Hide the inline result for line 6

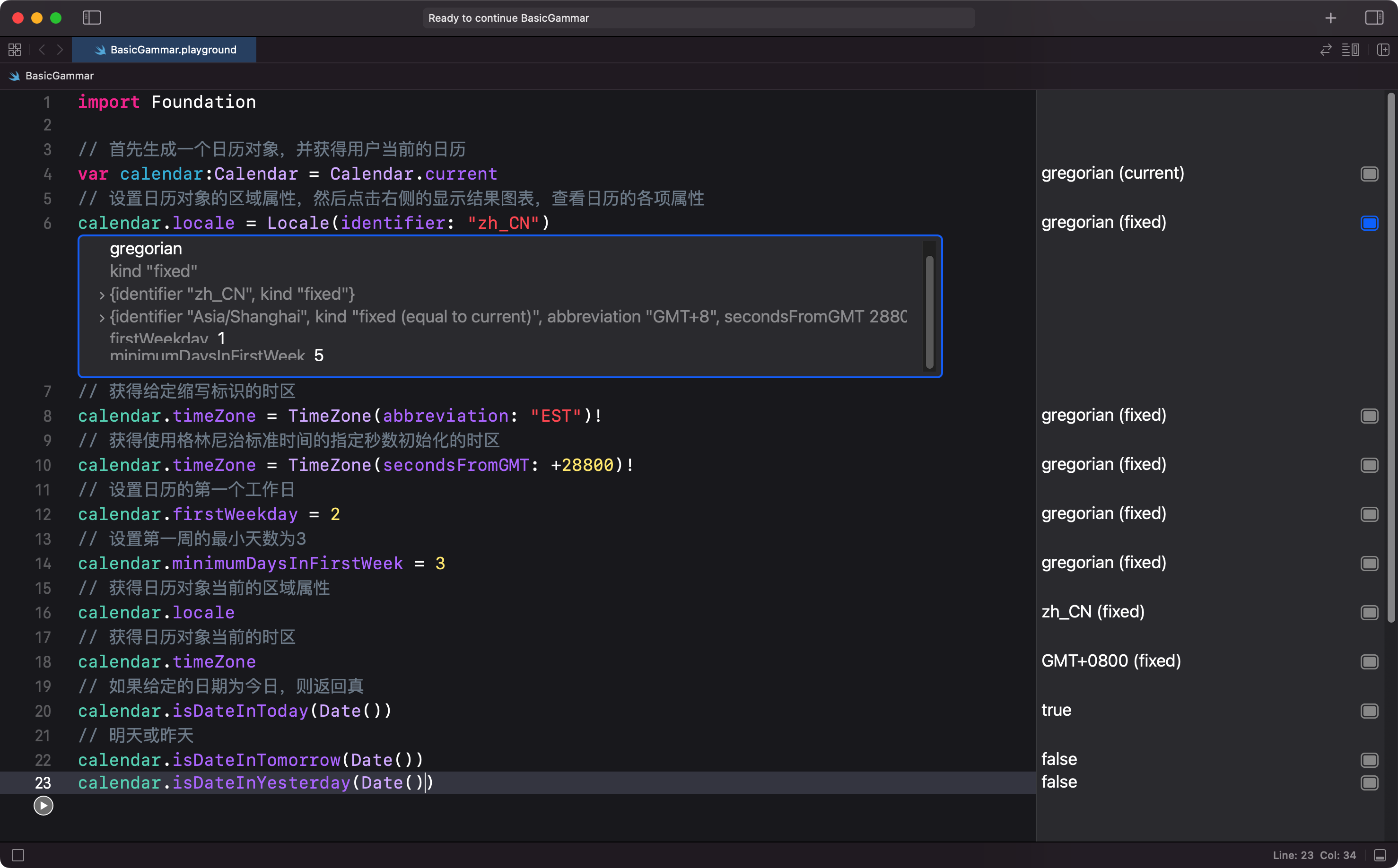(x=1369, y=223)
